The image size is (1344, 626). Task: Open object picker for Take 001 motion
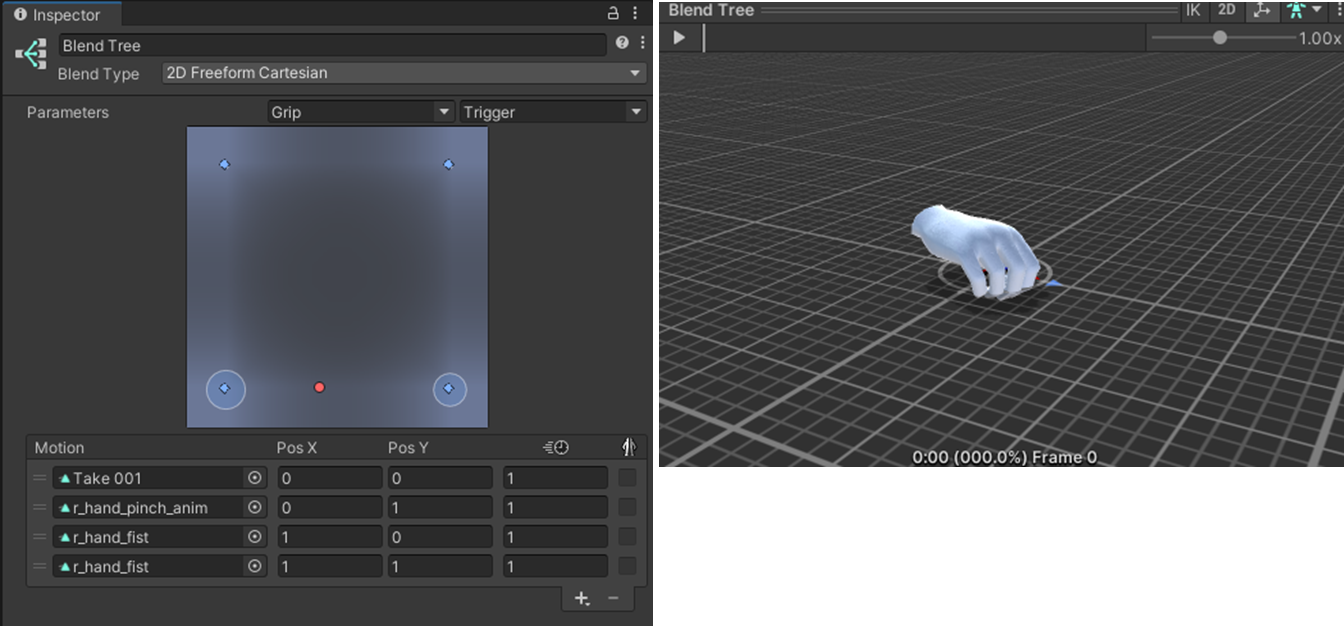(x=255, y=478)
